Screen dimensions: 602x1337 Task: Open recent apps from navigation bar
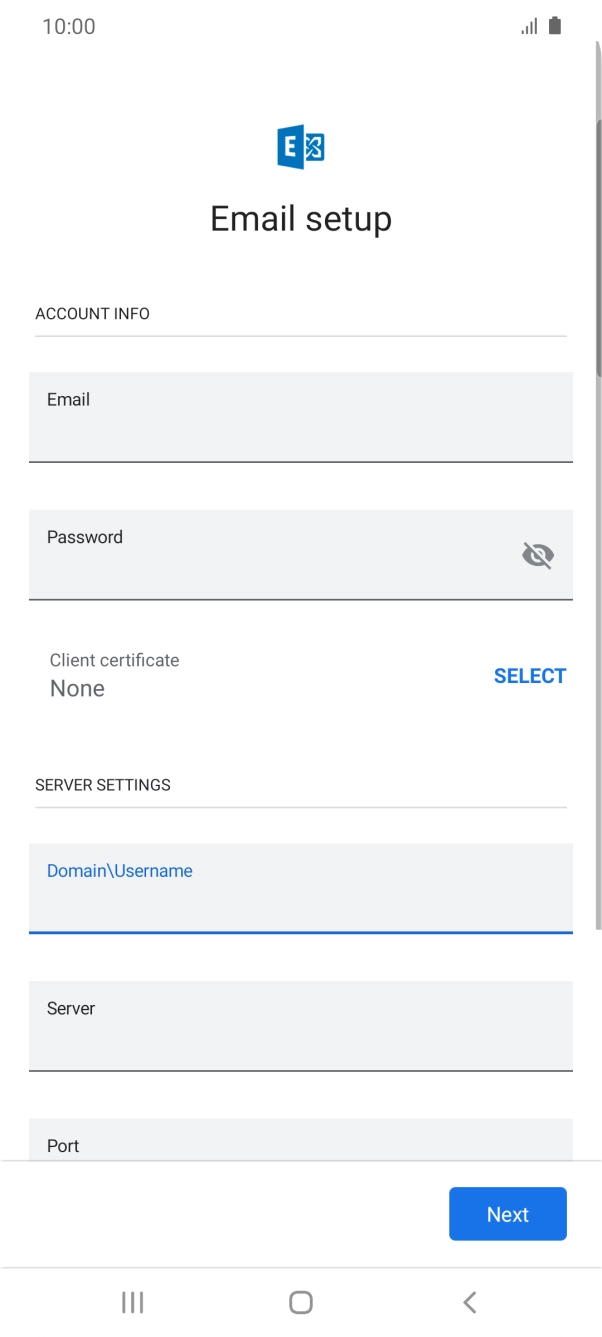[x=132, y=1302]
